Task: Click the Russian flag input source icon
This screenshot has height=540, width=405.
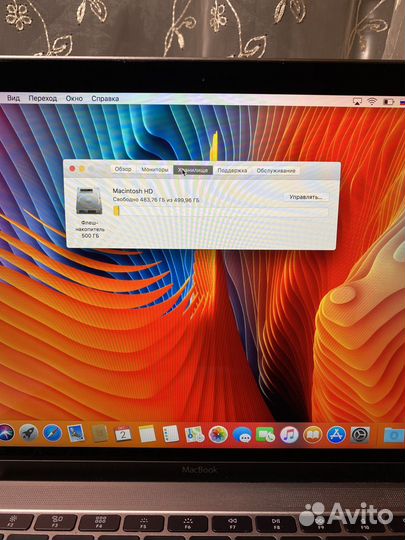Action: [x=402, y=102]
